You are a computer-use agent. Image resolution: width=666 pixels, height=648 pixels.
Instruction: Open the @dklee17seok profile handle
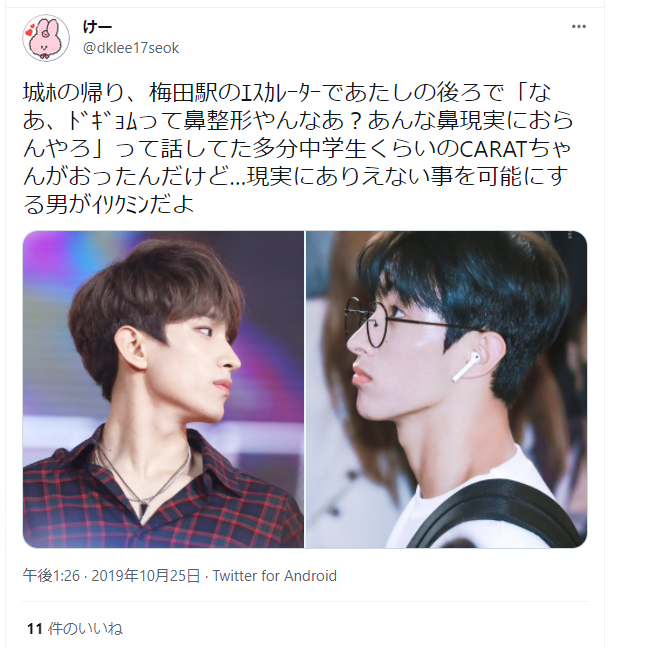pyautogui.click(x=131, y=48)
